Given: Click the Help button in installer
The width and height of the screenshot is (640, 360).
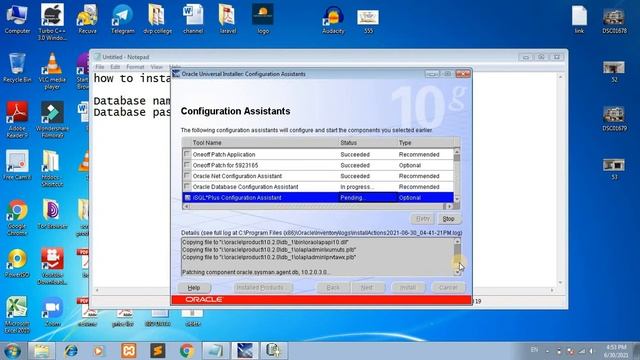Looking at the screenshot, I should (x=194, y=288).
